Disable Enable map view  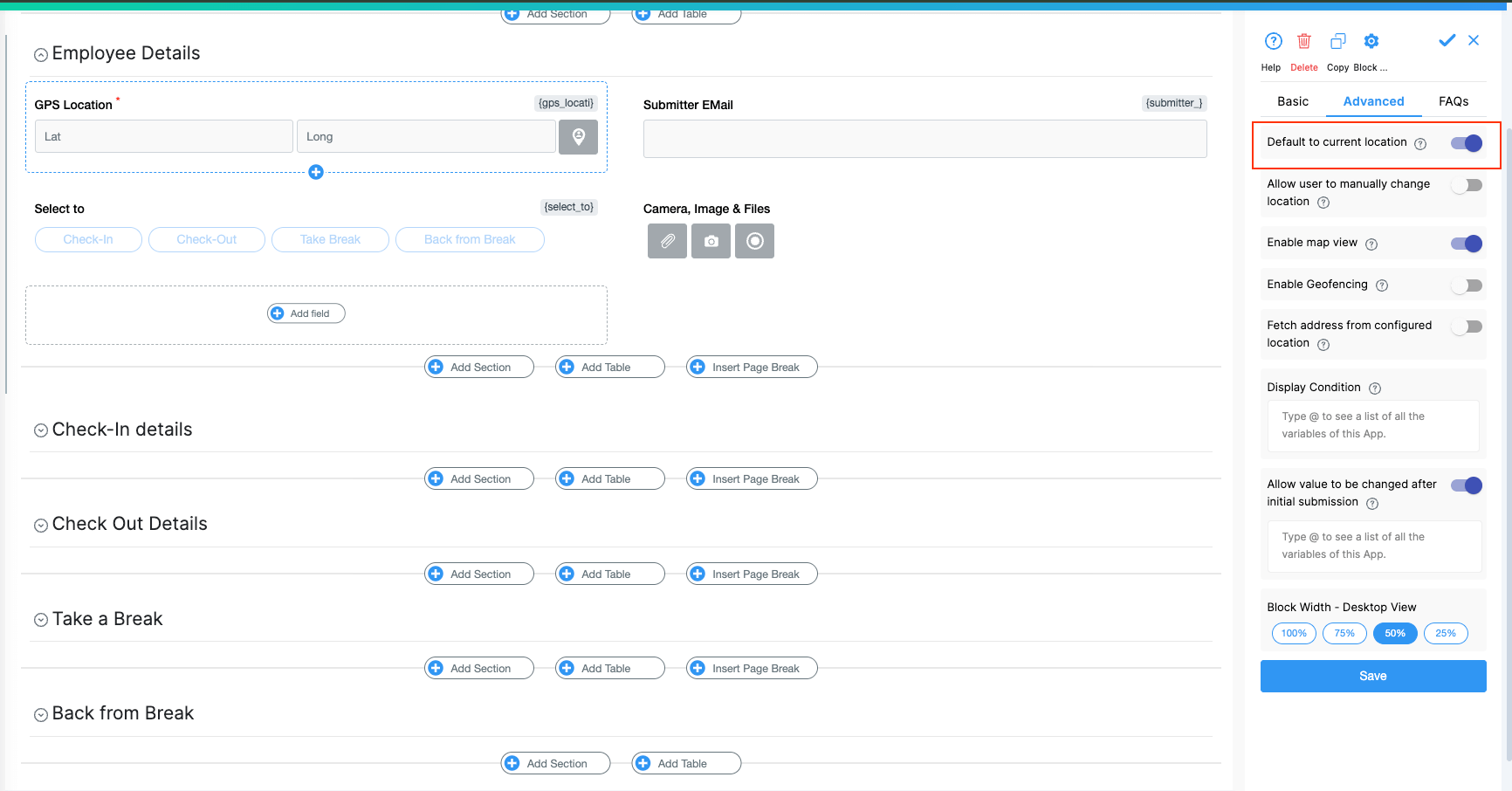(1466, 244)
